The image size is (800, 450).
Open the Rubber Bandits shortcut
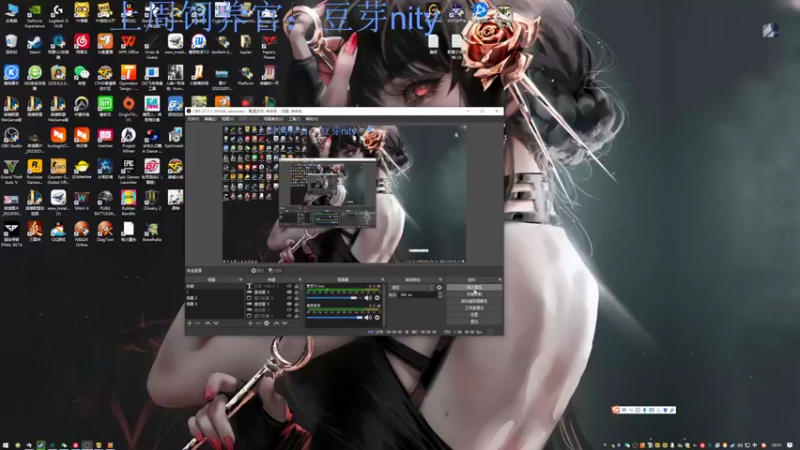pyautogui.click(x=128, y=203)
